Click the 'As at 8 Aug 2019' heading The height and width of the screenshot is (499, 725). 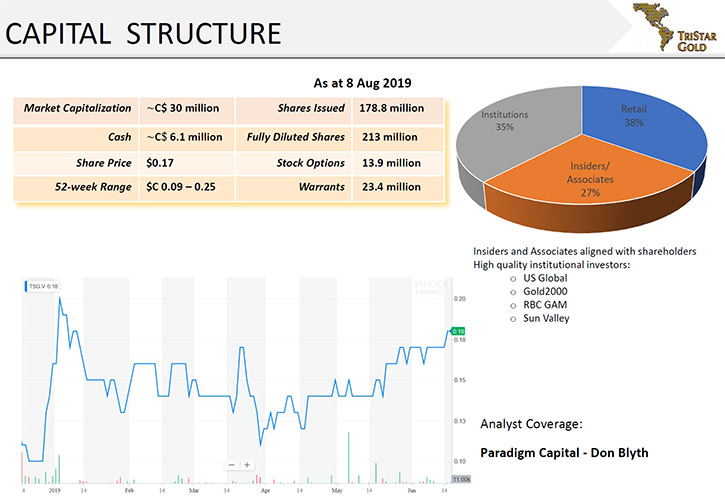pyautogui.click(x=362, y=83)
